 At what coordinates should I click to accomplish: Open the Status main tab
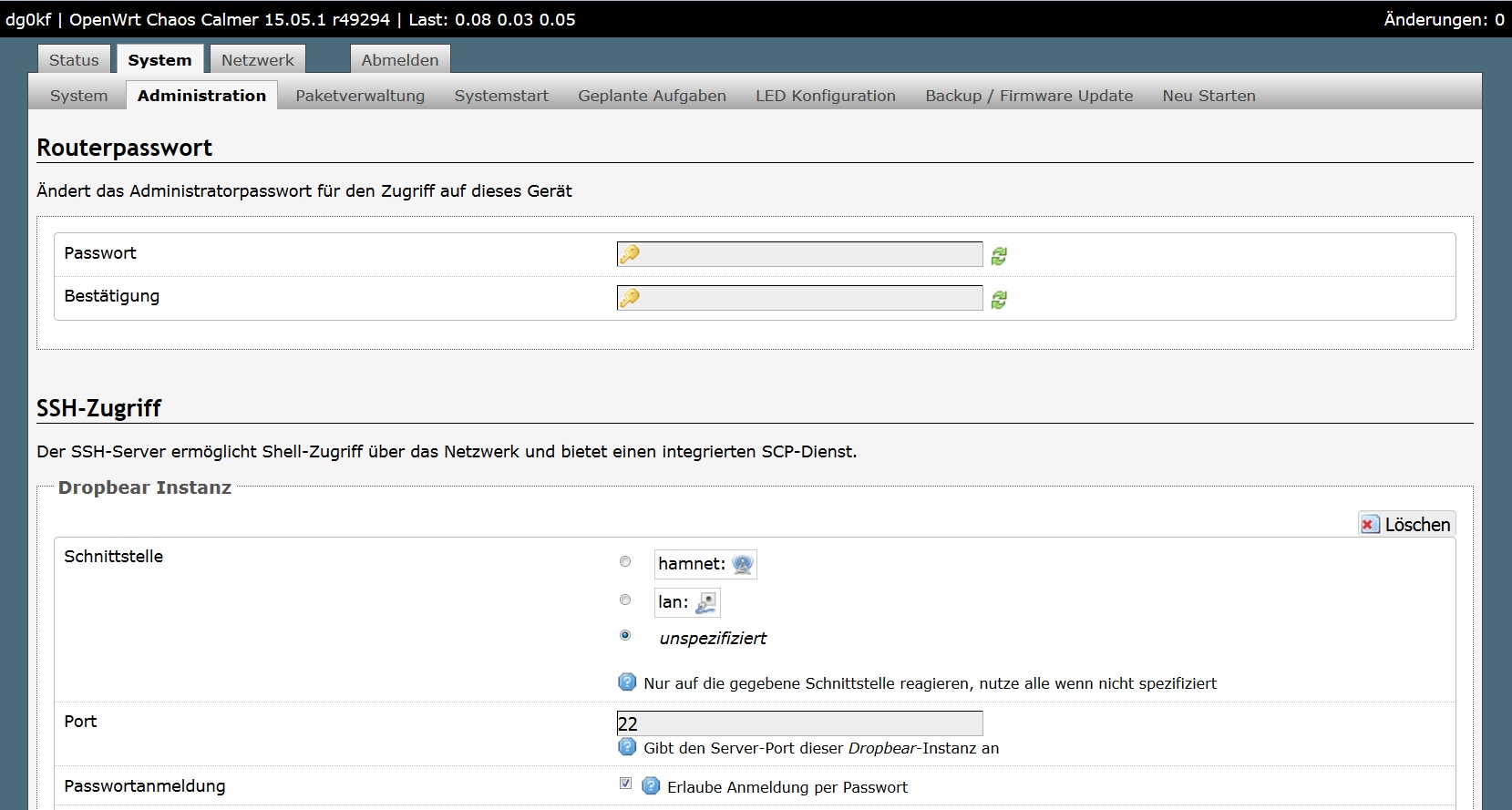[74, 60]
